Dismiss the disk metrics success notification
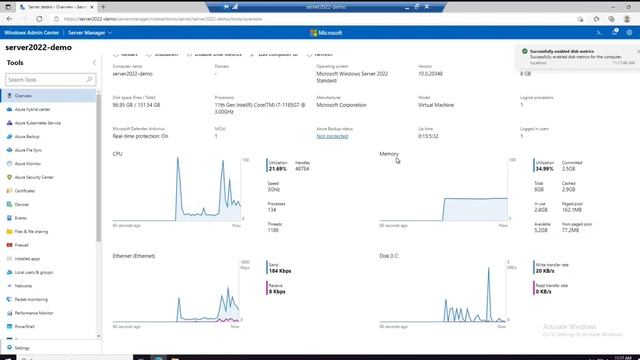640x360 pixels. point(638,51)
